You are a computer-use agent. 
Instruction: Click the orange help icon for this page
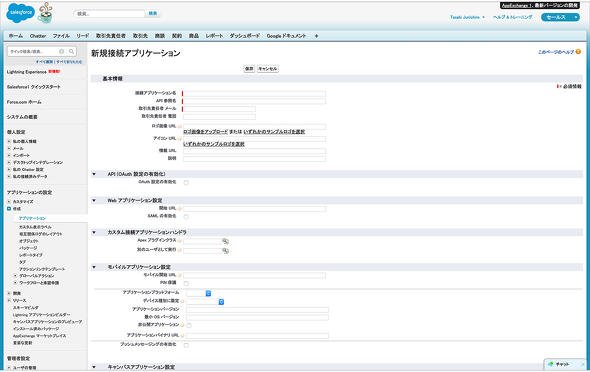[578, 52]
